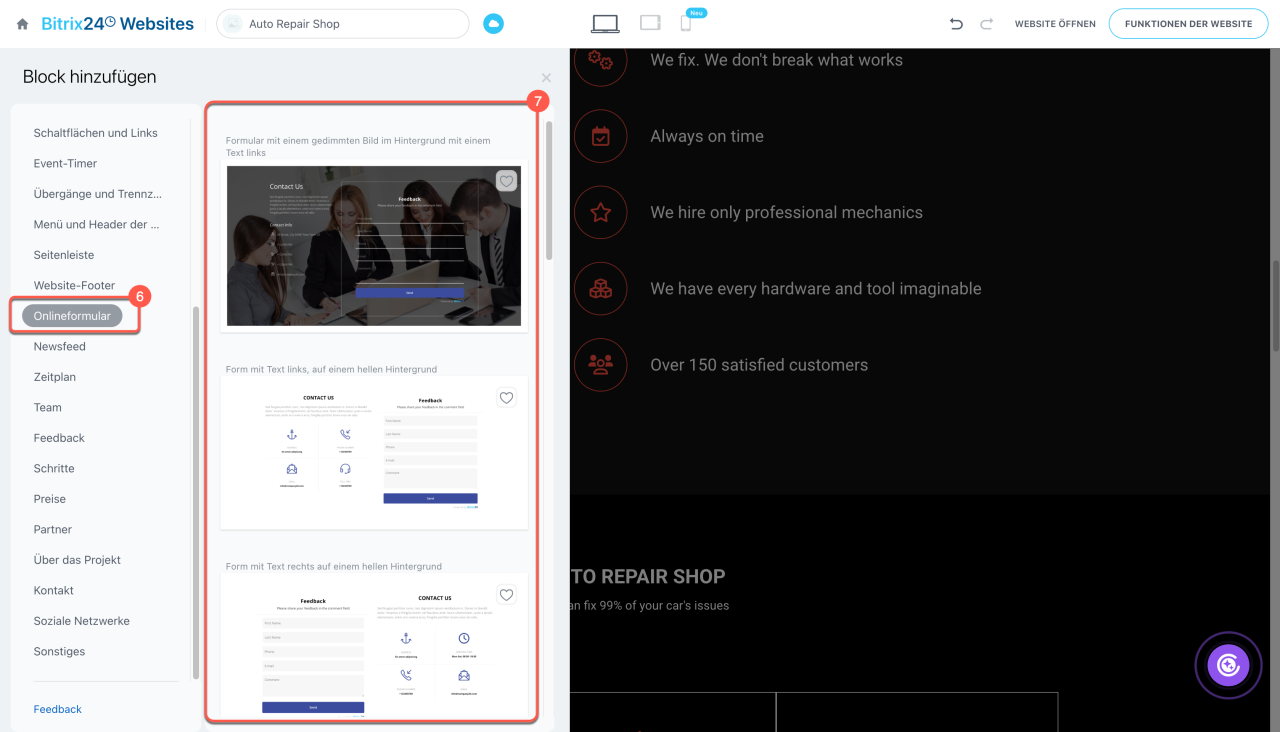Select the Newsfeed category
The image size is (1280, 732).
[60, 347]
